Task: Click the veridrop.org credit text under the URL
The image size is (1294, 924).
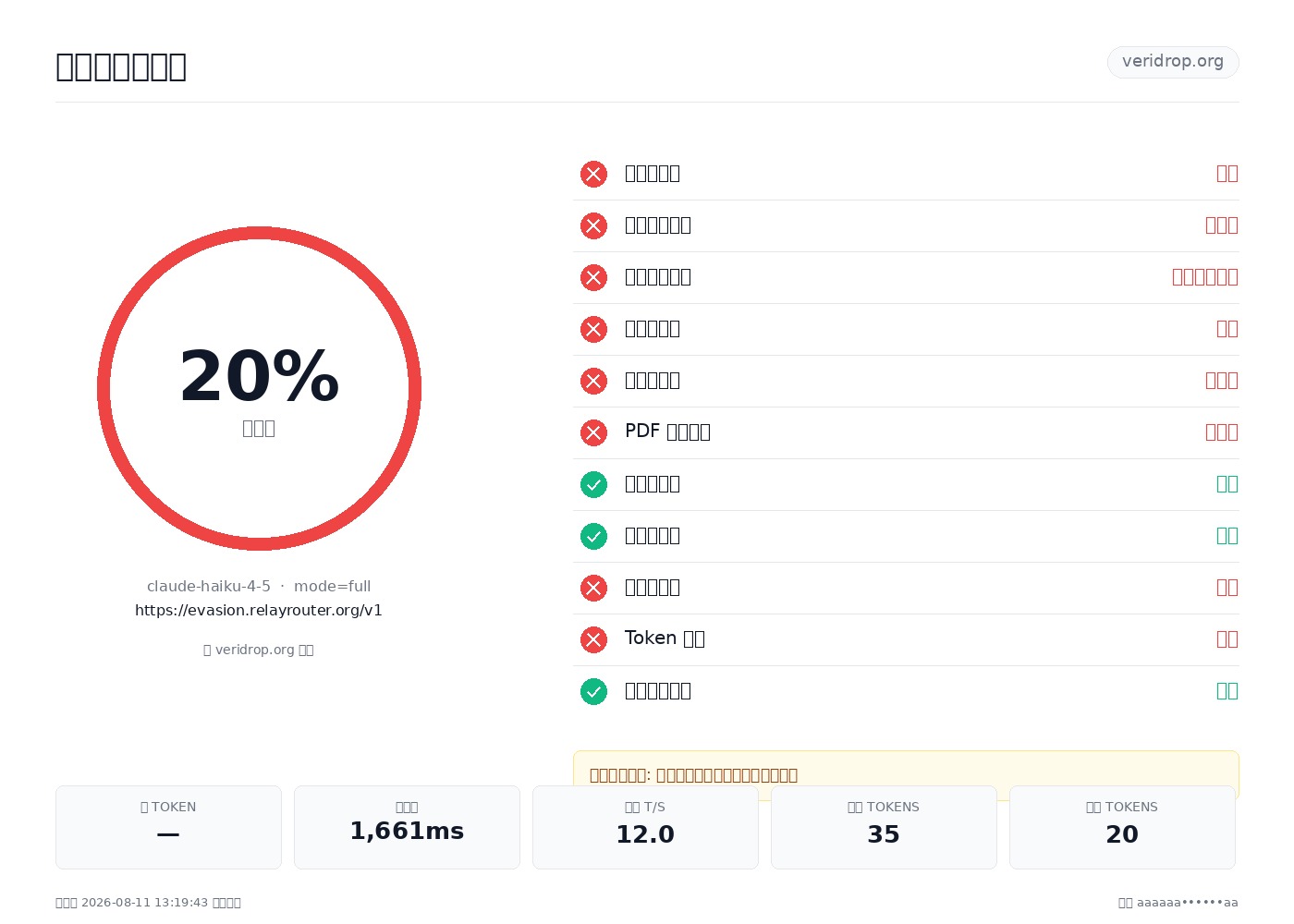Action: (x=259, y=650)
